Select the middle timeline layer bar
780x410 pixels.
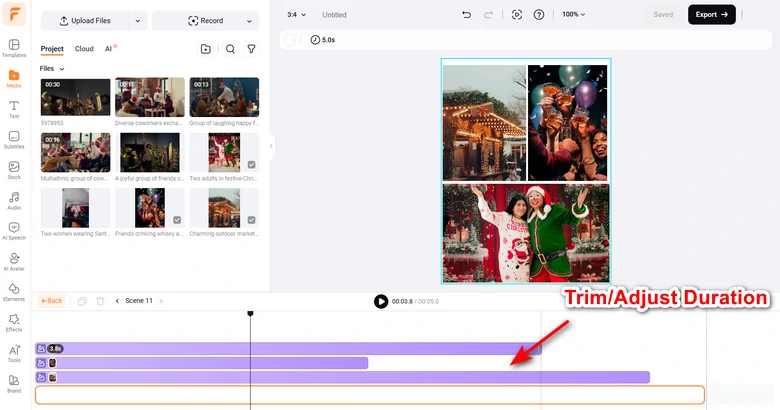click(201, 363)
